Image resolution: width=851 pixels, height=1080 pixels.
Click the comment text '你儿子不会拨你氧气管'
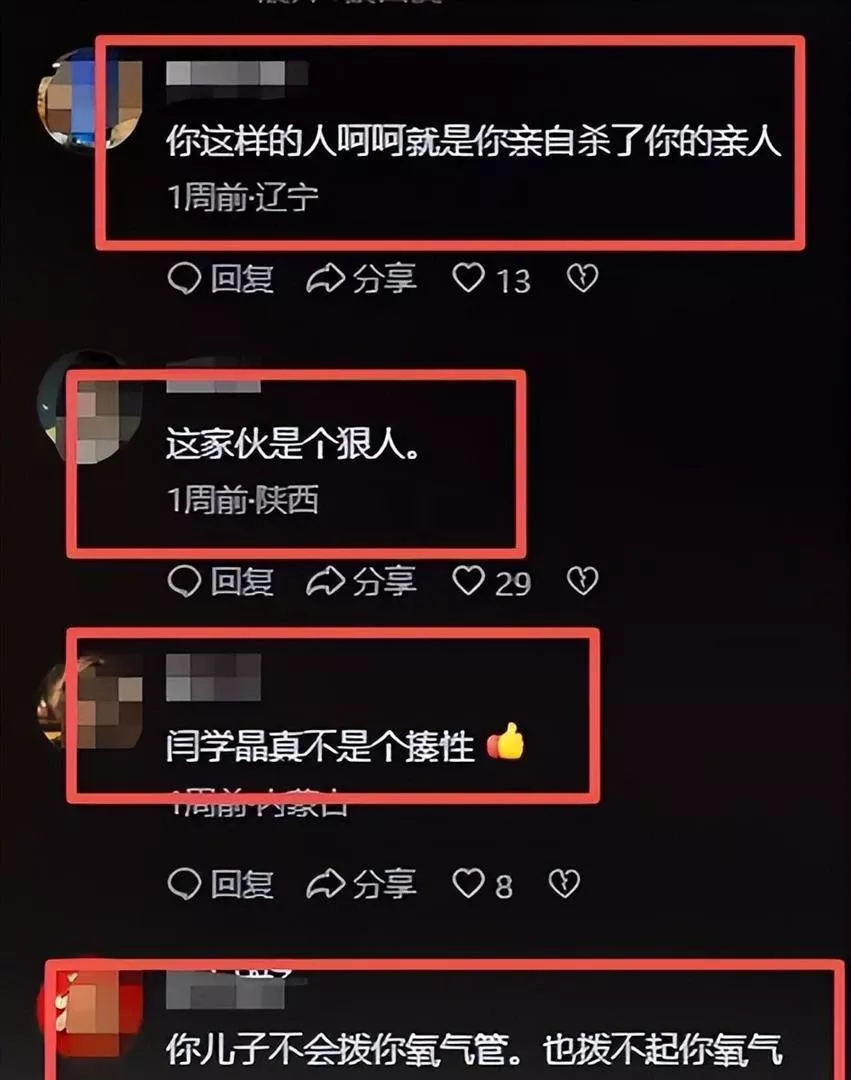344,1050
